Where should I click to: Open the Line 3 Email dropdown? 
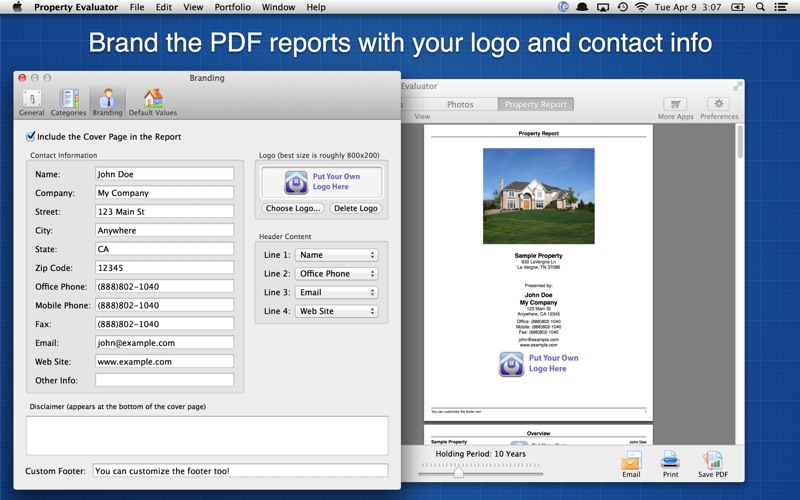(x=336, y=292)
